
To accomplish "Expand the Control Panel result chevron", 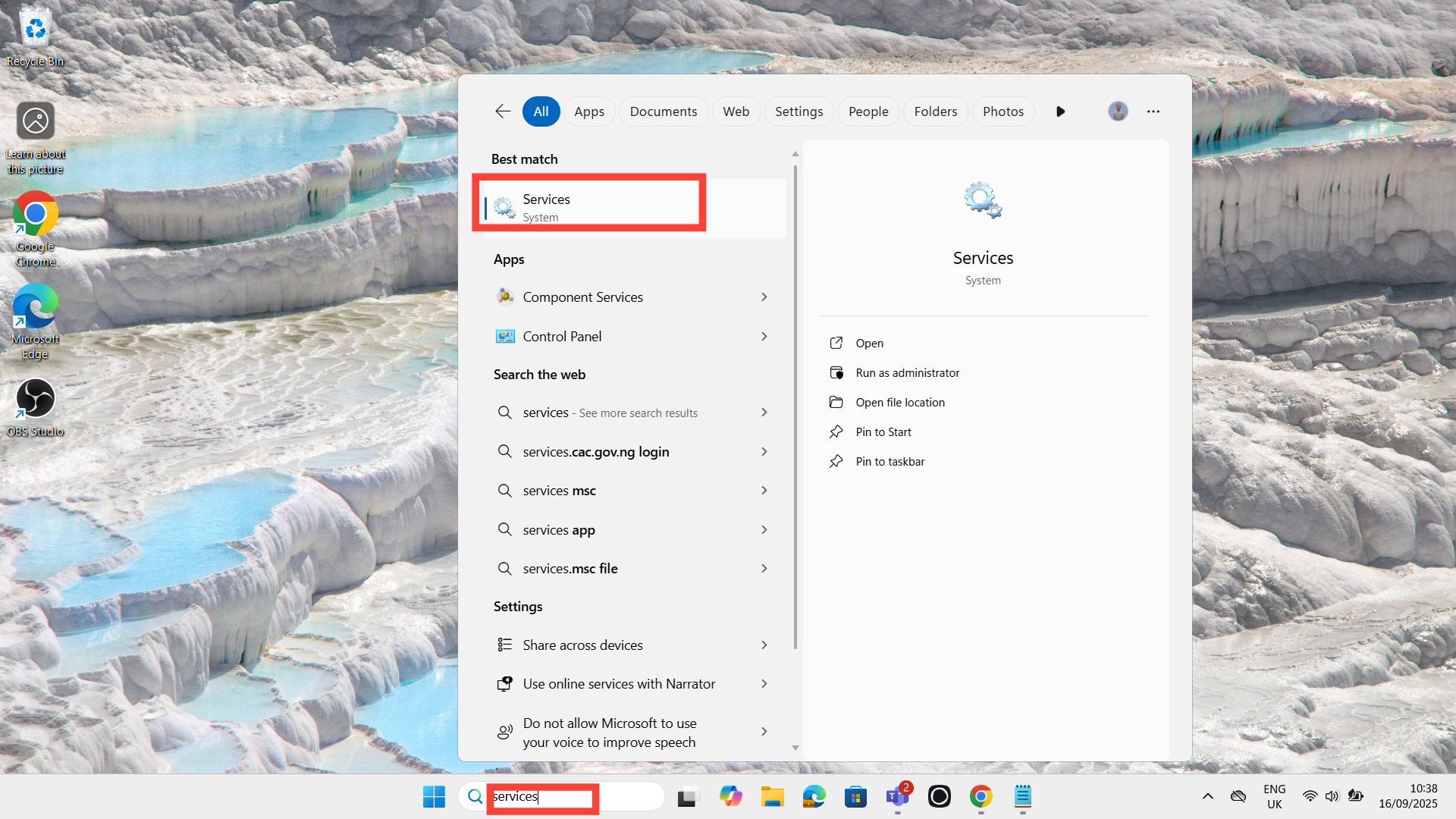I will (764, 337).
